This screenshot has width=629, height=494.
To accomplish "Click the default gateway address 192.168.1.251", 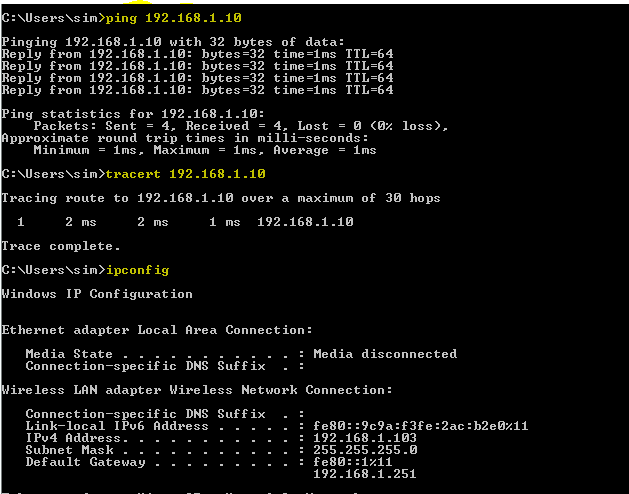I will (365, 474).
